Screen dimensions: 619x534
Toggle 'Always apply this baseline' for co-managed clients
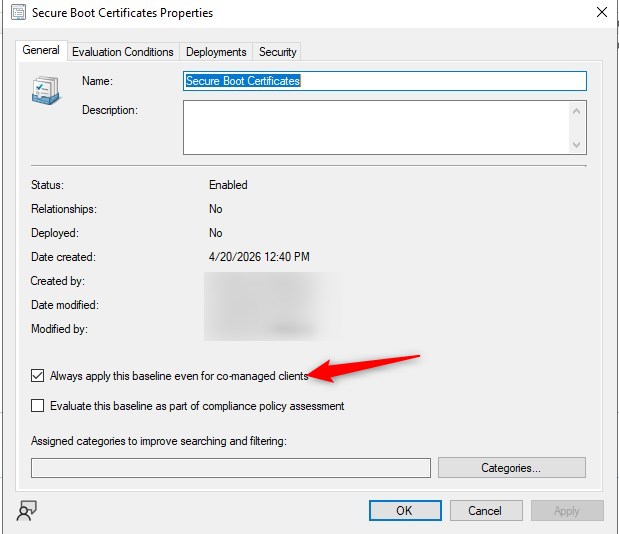tap(38, 376)
